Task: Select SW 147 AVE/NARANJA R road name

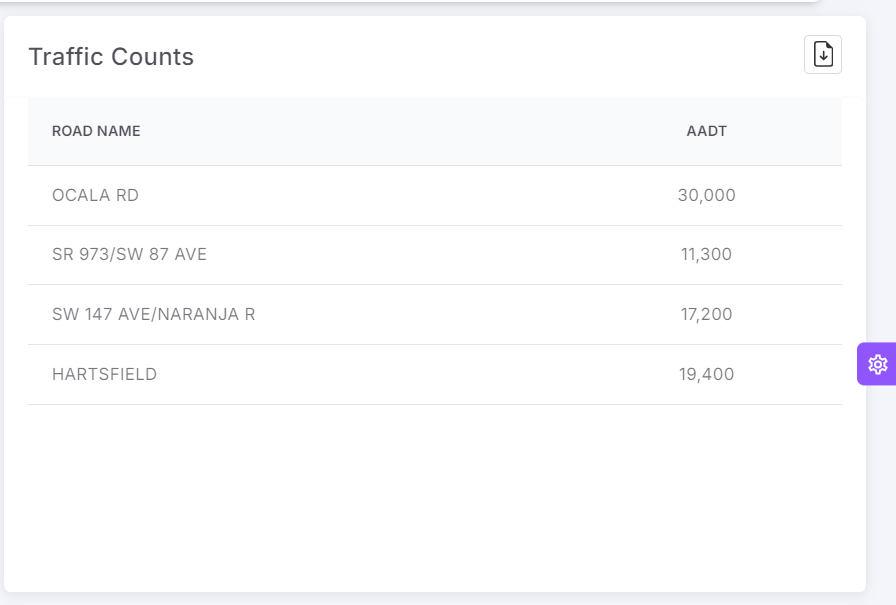Action: [x=153, y=314]
